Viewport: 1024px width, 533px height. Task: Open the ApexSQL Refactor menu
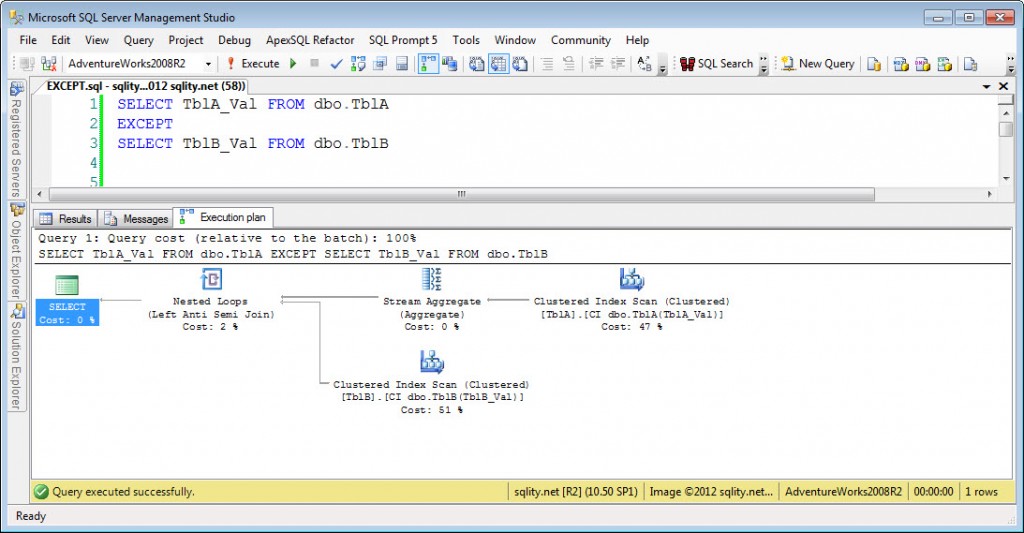(310, 40)
